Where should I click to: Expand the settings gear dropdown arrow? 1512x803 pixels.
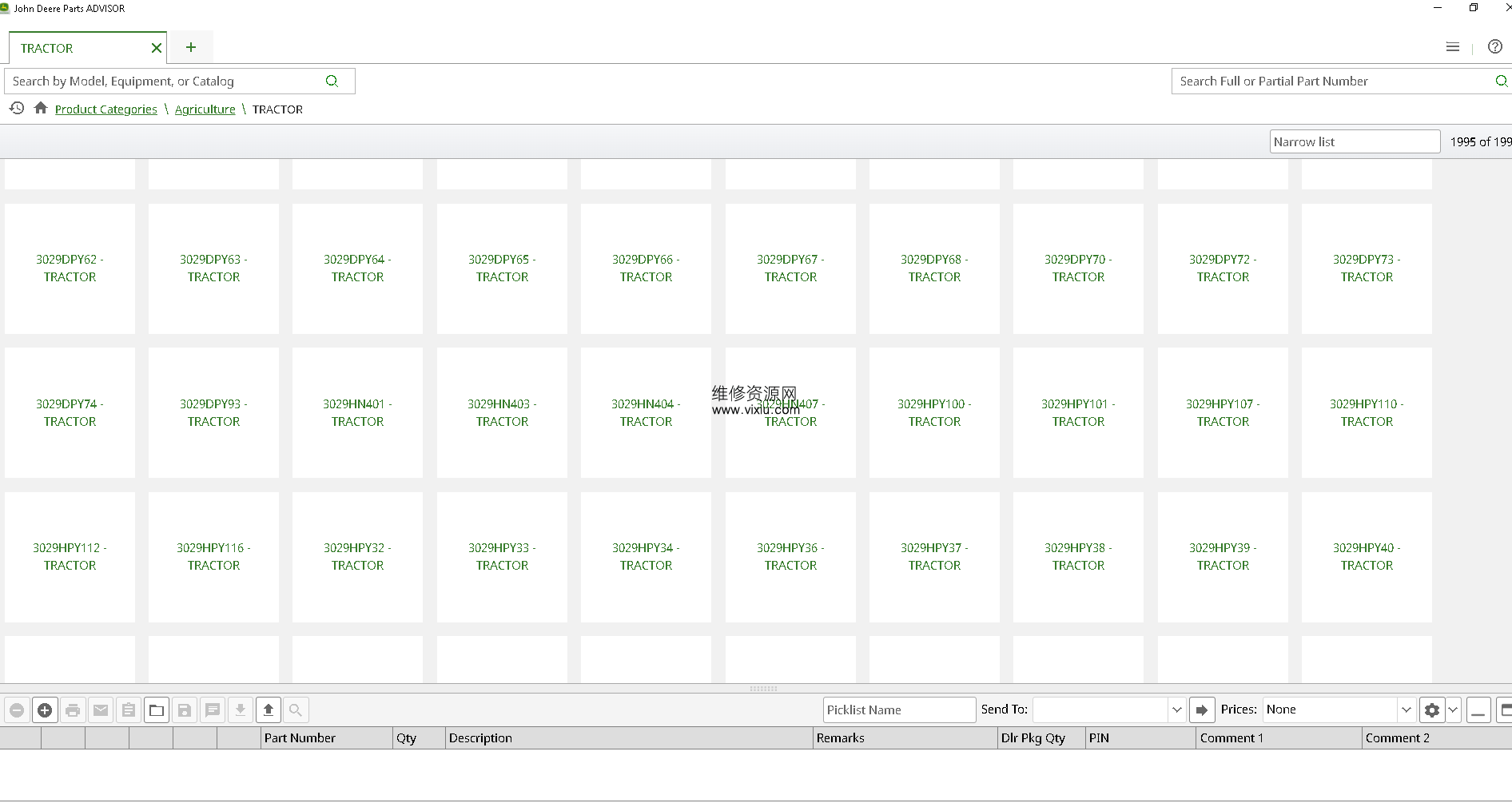(1454, 710)
